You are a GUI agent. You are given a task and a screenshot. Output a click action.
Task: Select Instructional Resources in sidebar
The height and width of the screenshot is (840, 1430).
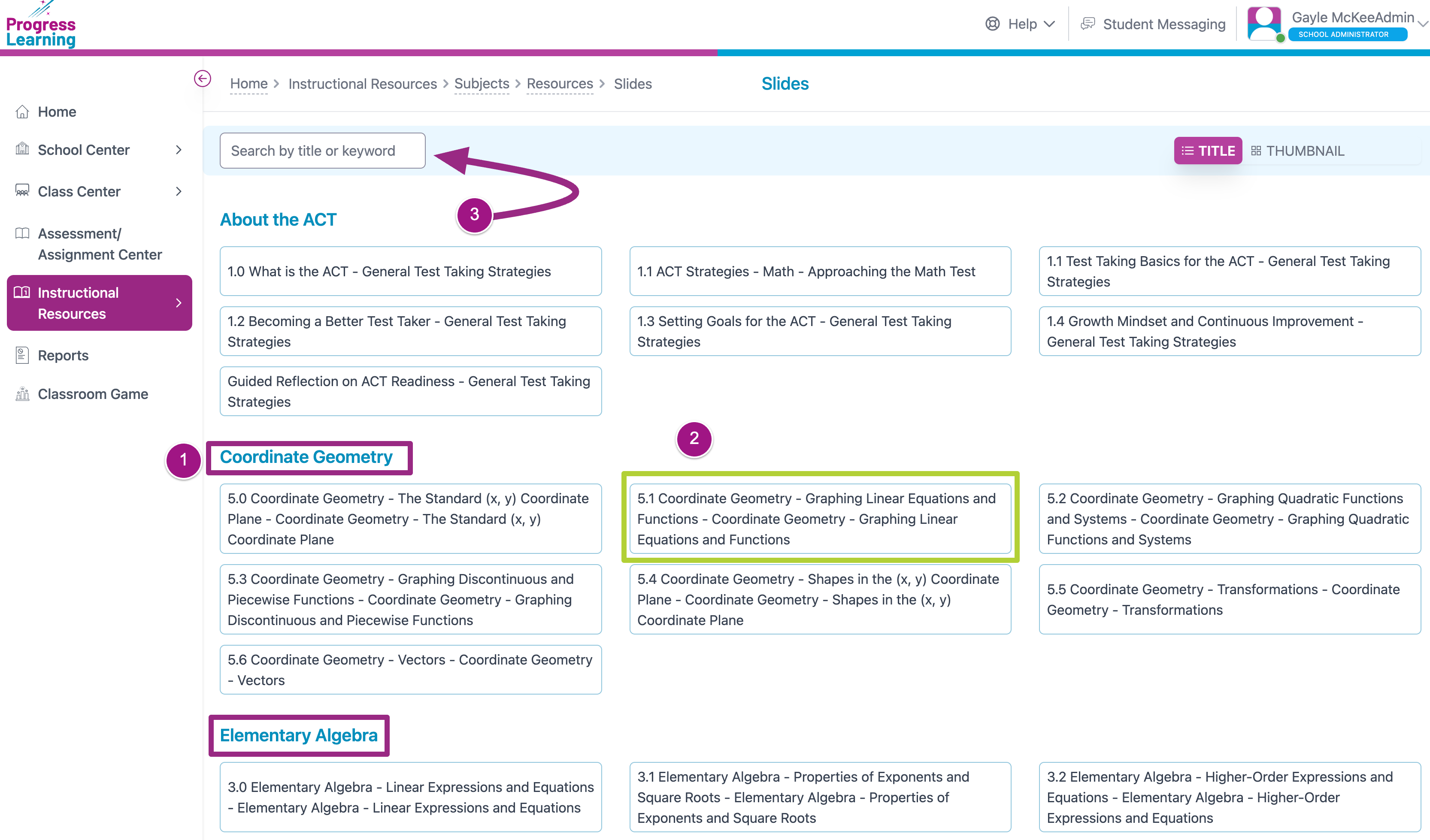tap(99, 303)
